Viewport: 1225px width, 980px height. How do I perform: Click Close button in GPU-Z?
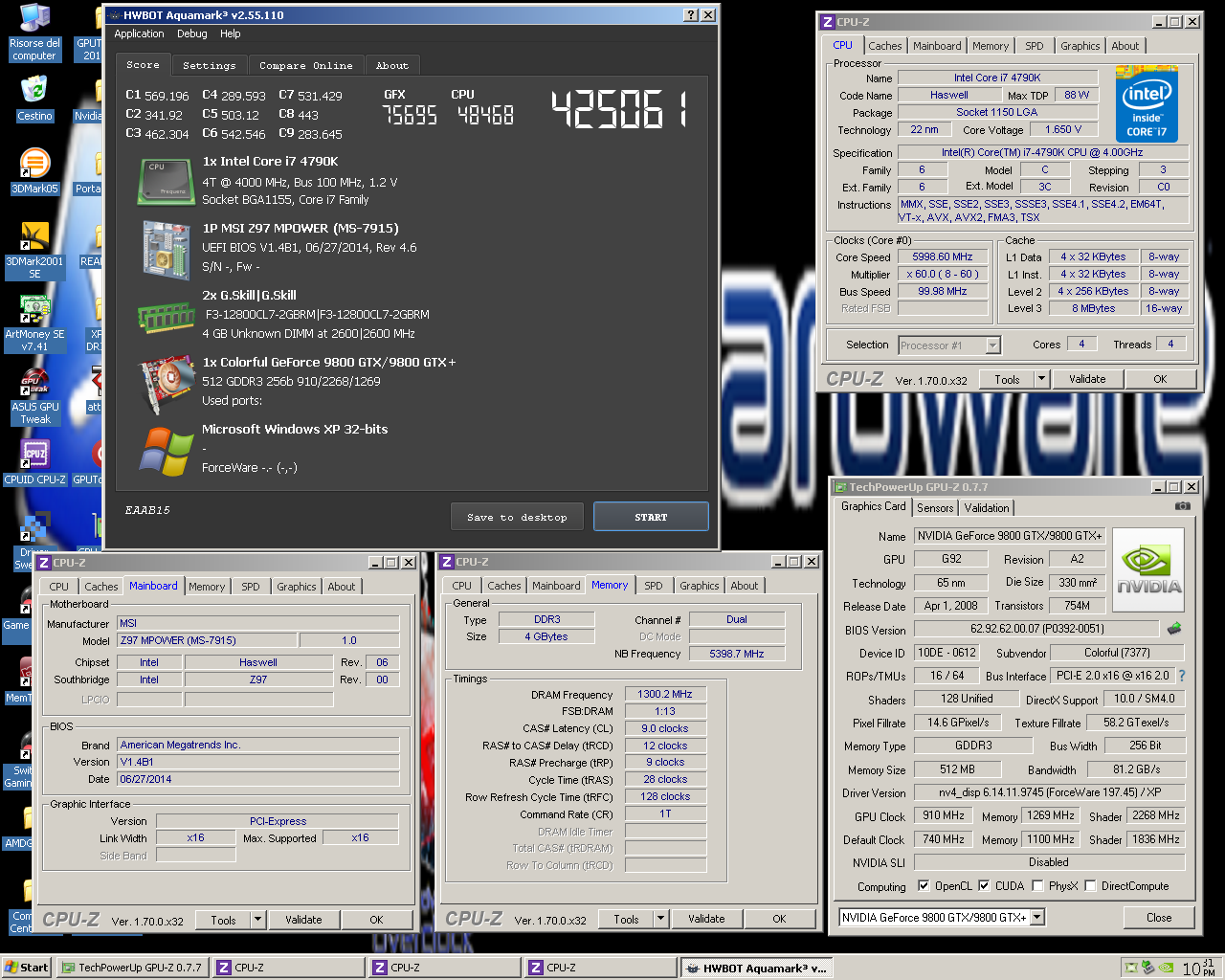pyautogui.click(x=1159, y=918)
